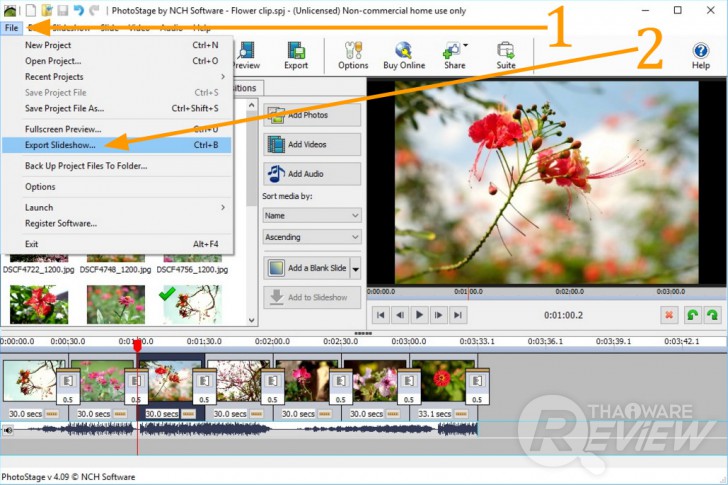Viewport: 728px width, 485px height.
Task: Click the media list scroll up arrow
Action: point(252,106)
